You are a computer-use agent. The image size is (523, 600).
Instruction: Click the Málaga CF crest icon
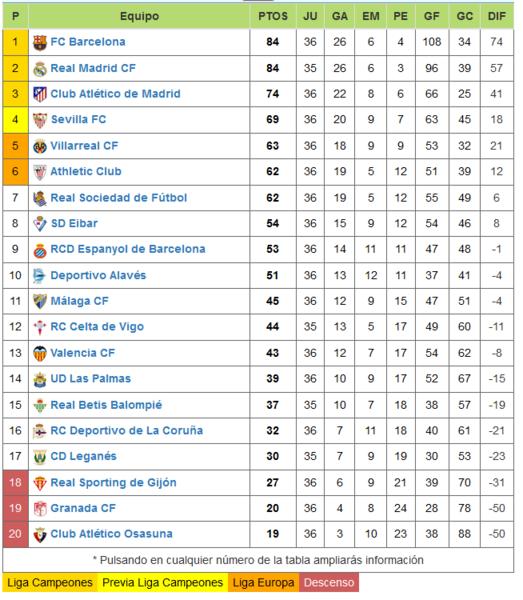(x=40, y=302)
